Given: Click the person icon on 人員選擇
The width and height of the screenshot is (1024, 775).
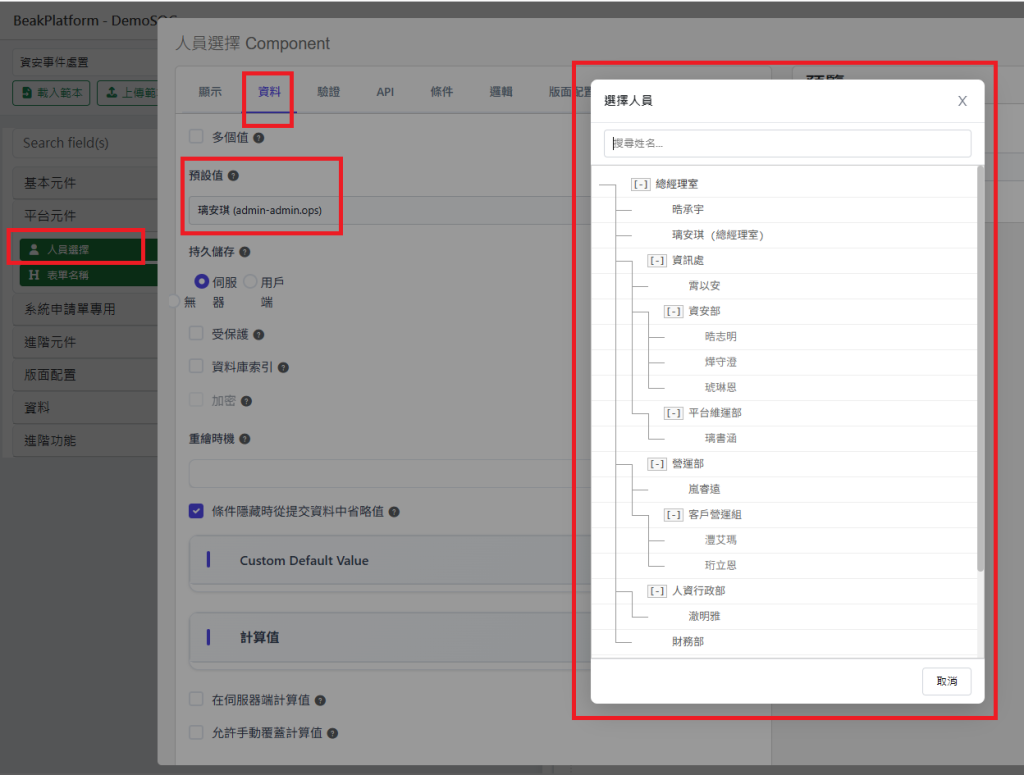Looking at the screenshot, I should (34, 249).
